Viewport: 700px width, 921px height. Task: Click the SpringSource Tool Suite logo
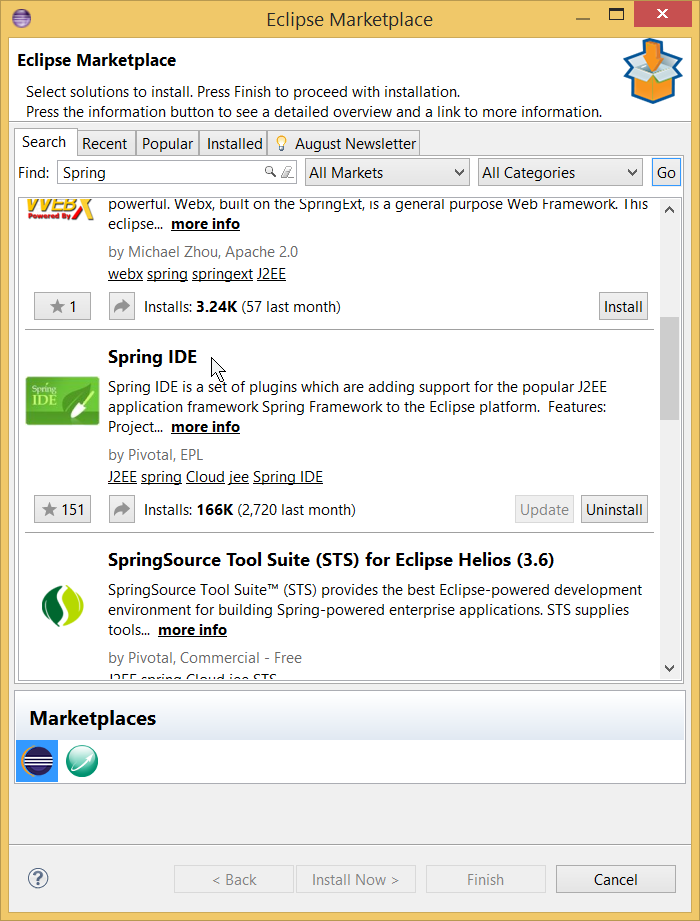point(63,606)
